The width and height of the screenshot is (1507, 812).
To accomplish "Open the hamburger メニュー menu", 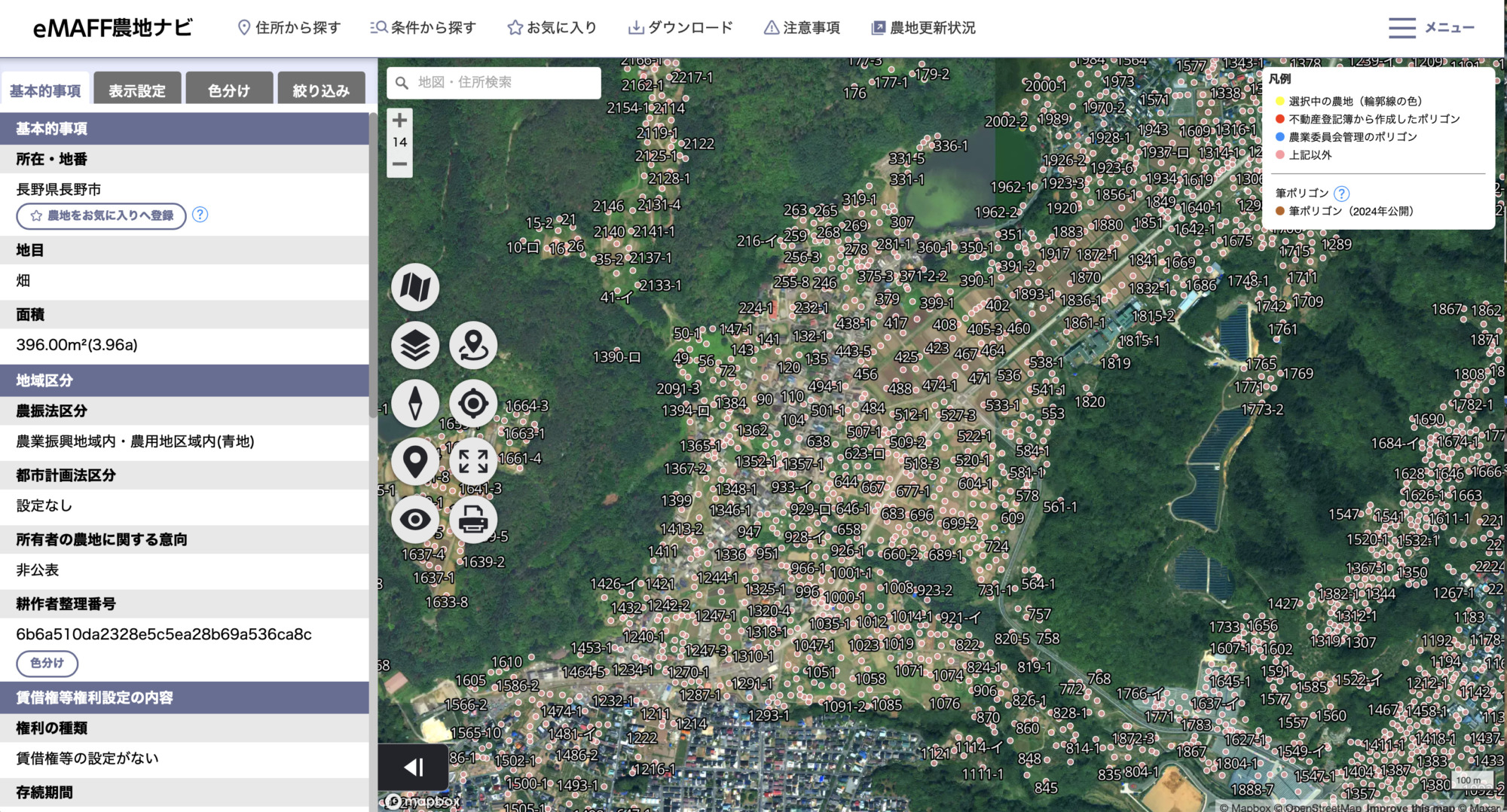I will point(1431,28).
